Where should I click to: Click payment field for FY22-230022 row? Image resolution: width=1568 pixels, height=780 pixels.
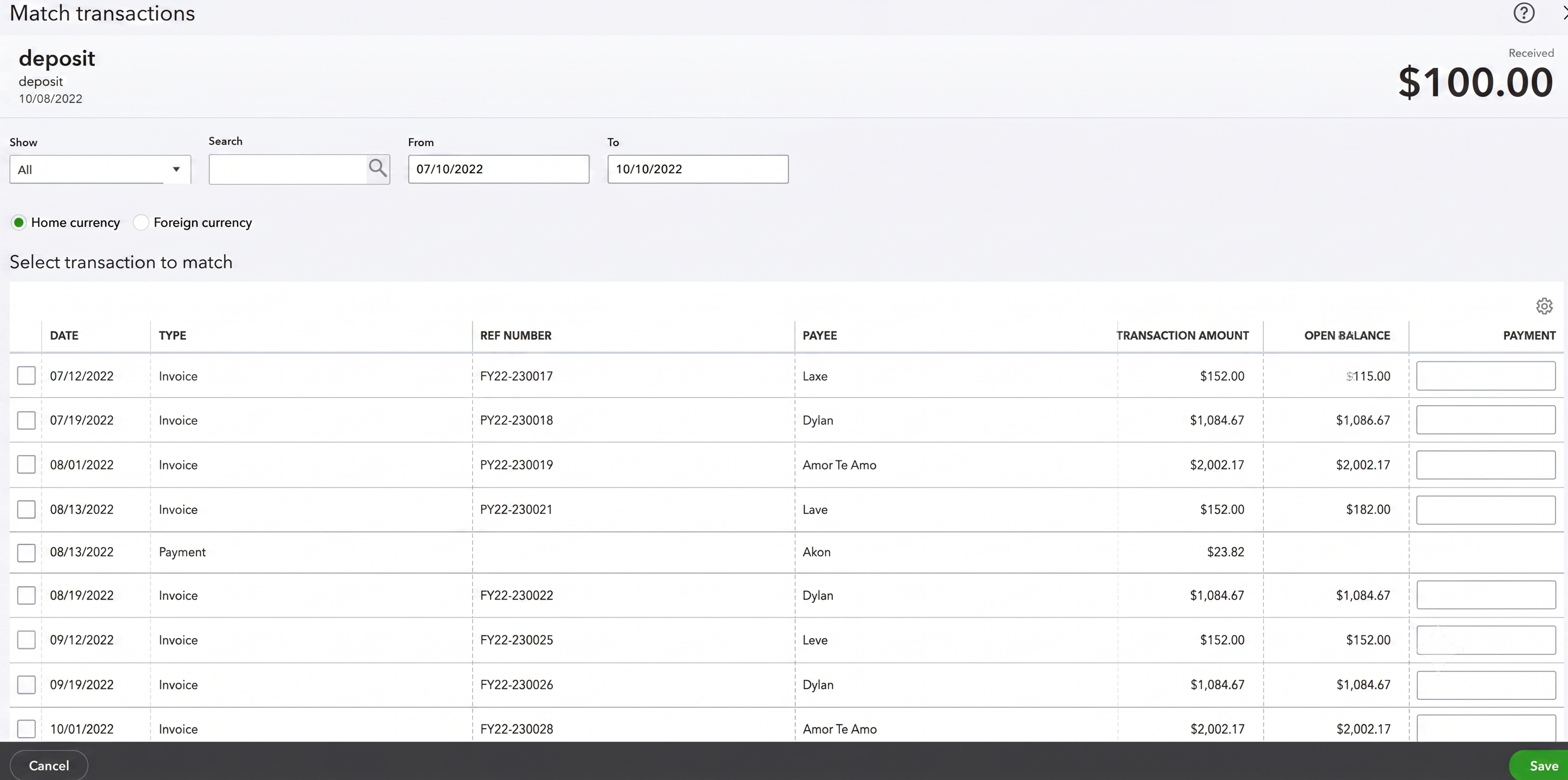[1486, 595]
